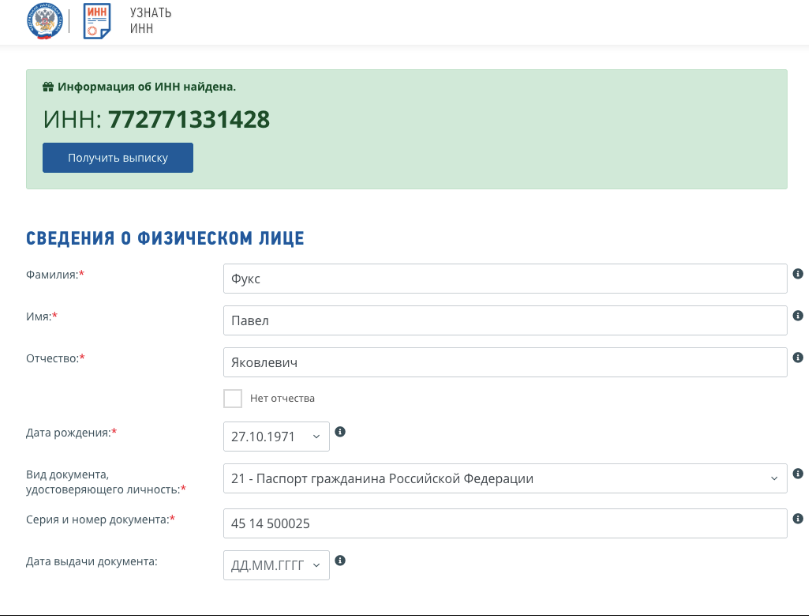Click the УЗНАТЬ ИНН header title
Viewport: 809px width, 616px height.
pos(151,20)
